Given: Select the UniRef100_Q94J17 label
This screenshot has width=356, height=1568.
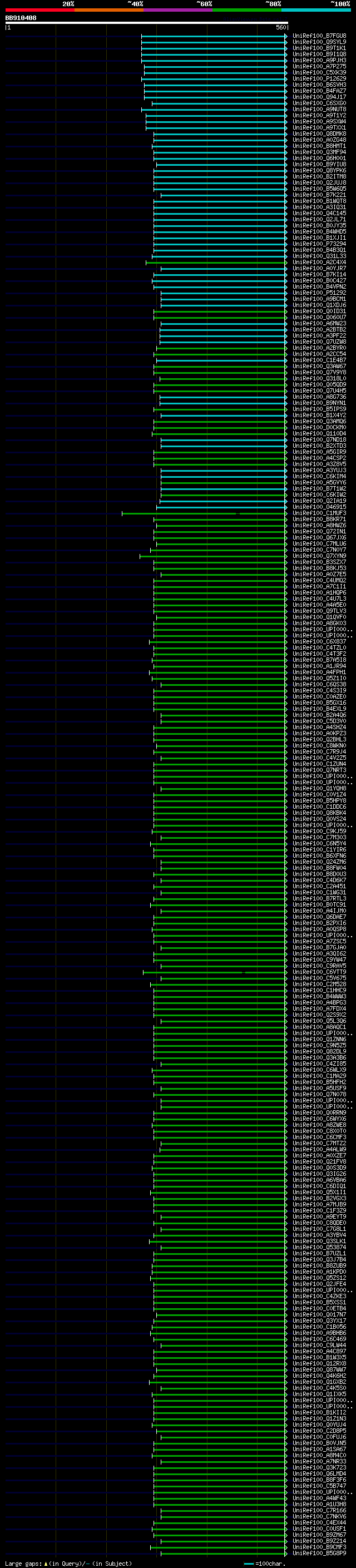Looking at the screenshot, I should point(319,97).
